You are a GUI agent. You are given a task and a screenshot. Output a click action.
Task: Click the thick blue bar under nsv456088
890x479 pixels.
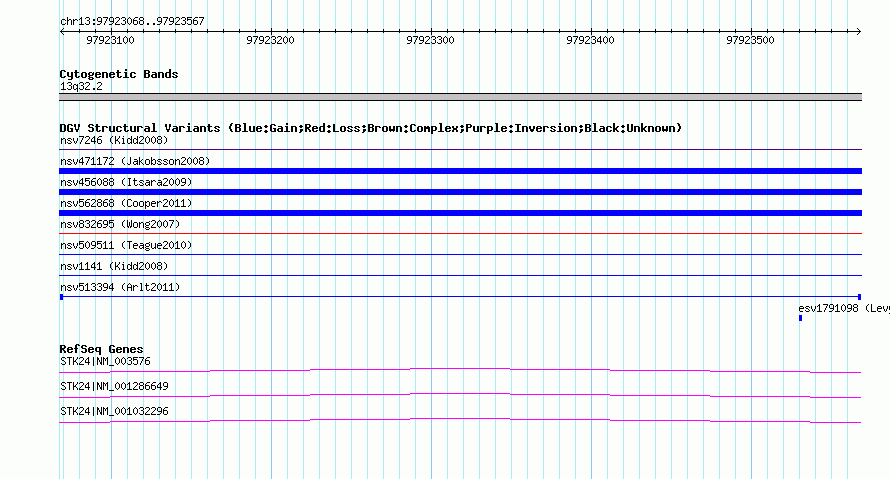coord(460,192)
